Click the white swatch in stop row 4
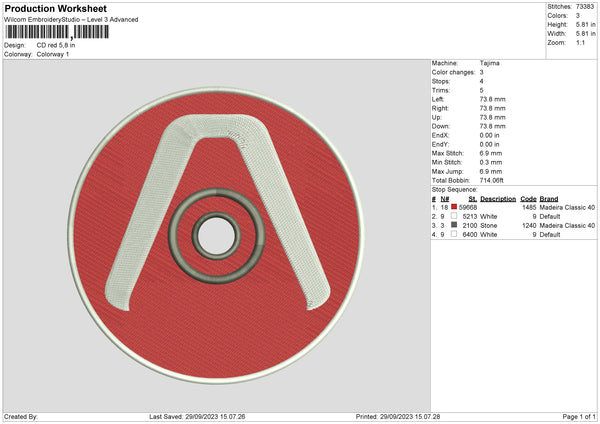 click(x=454, y=234)
